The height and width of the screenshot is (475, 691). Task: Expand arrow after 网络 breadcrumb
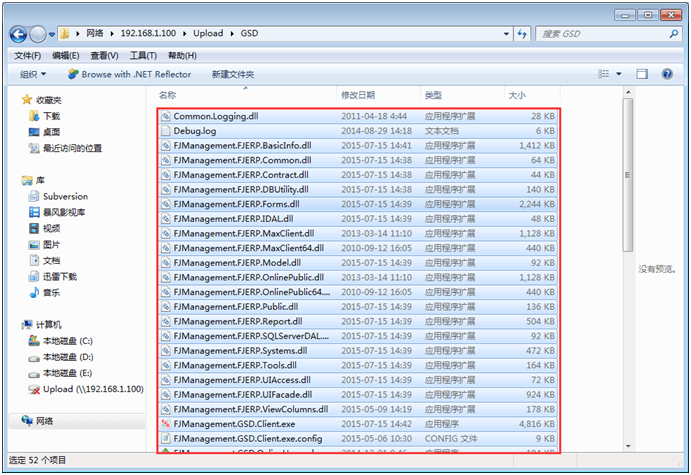(112, 33)
